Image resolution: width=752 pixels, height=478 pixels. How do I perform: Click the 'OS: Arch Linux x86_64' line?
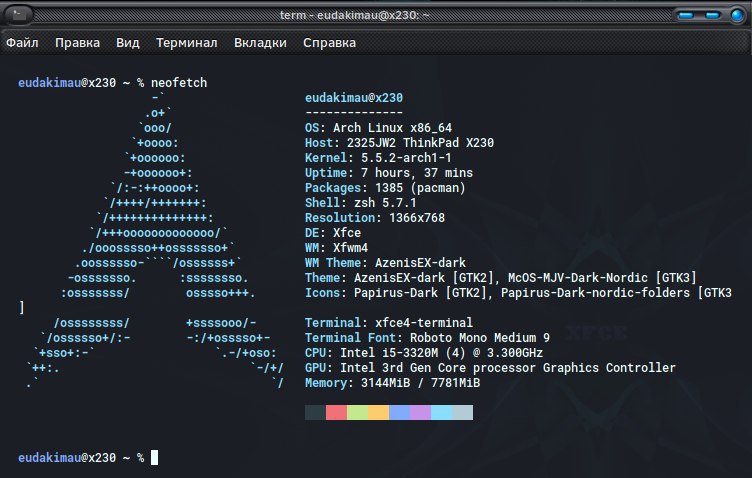378,128
